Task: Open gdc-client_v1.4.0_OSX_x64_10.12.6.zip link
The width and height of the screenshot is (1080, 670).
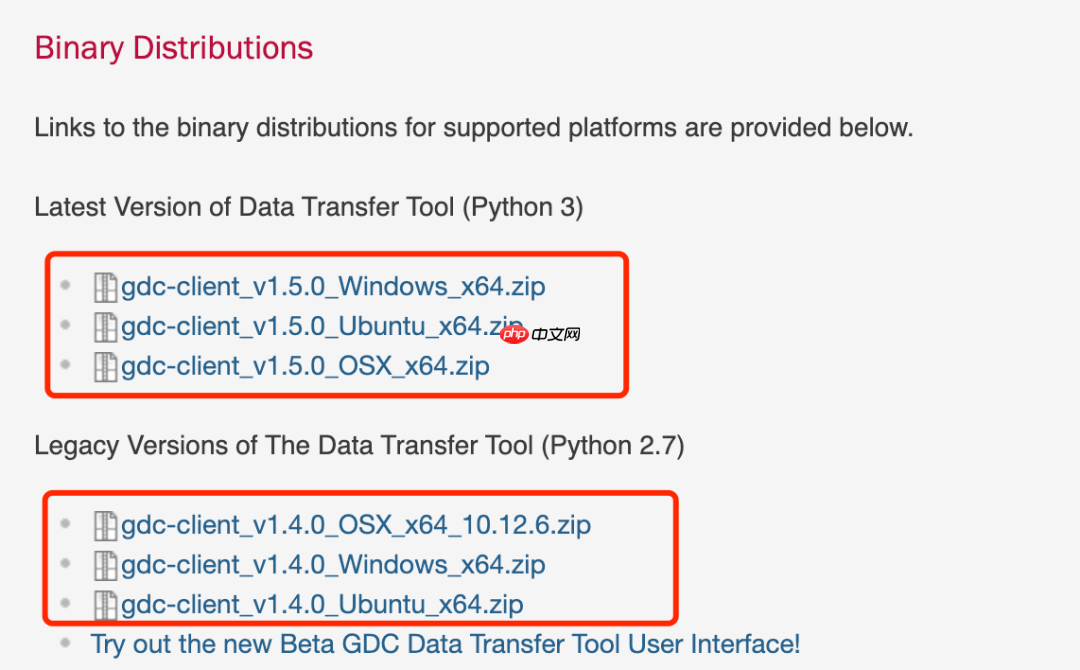Action: click(x=356, y=525)
